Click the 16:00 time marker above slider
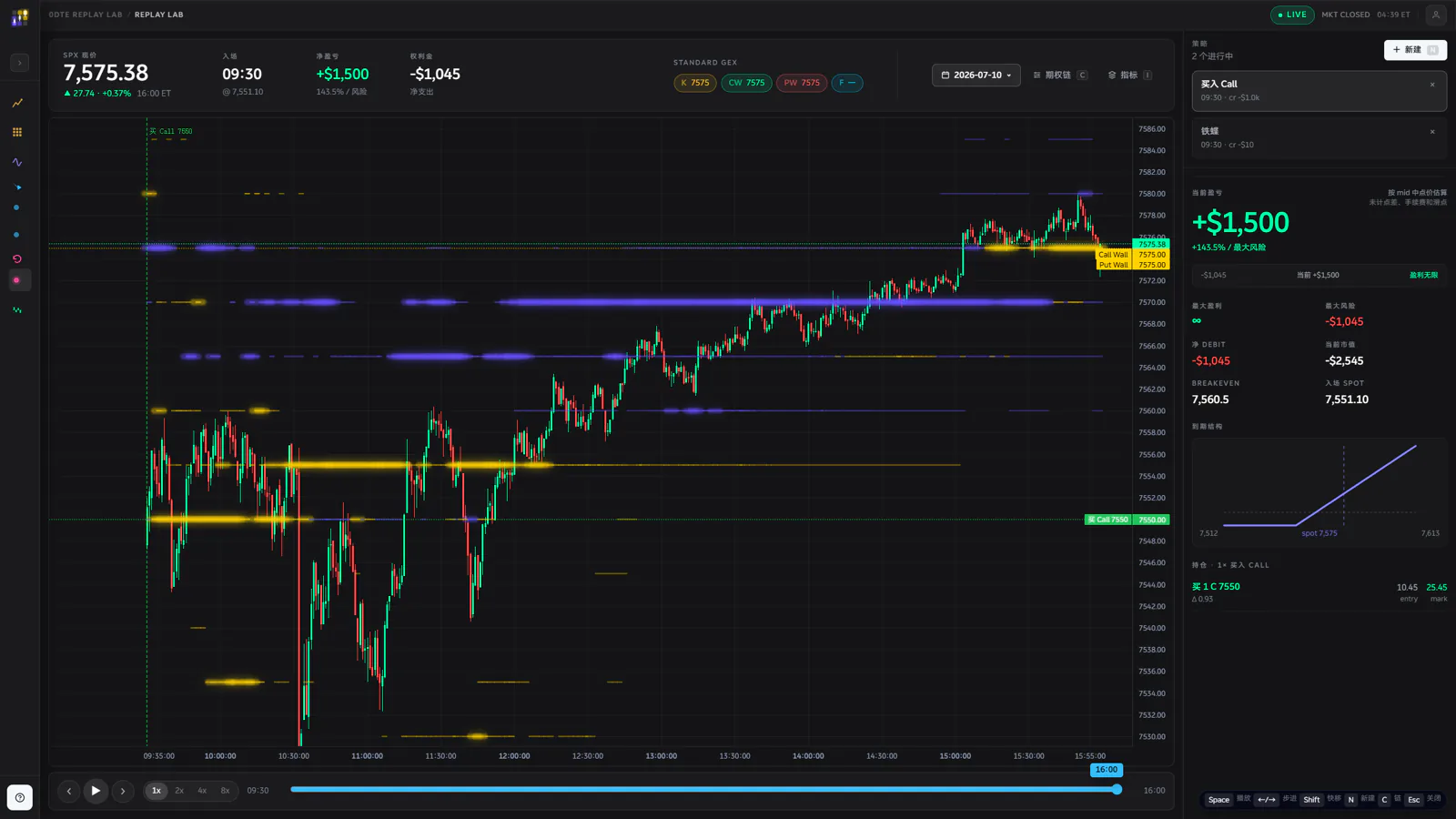1456x819 pixels. pyautogui.click(x=1107, y=770)
